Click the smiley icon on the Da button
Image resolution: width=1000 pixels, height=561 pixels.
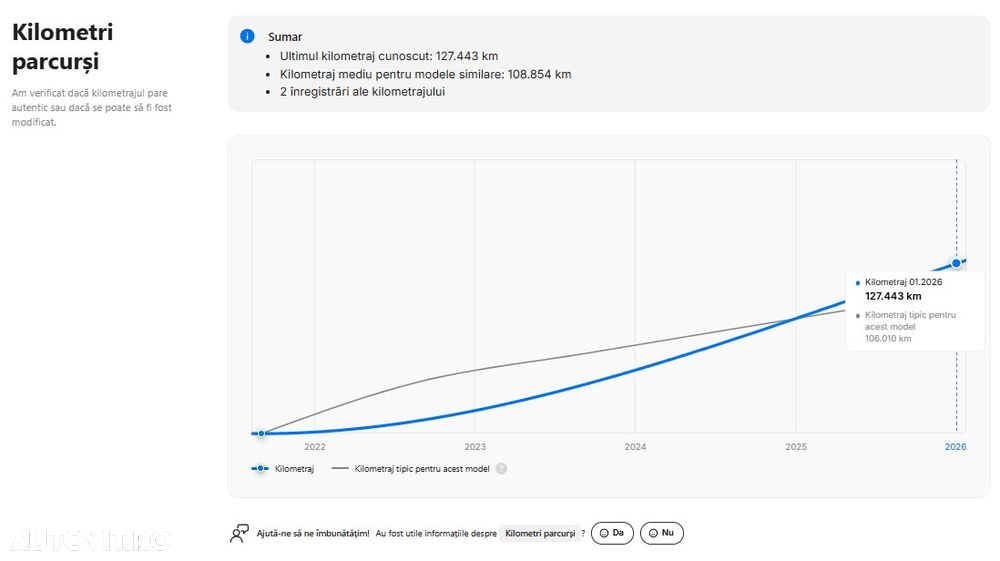pyautogui.click(x=604, y=534)
